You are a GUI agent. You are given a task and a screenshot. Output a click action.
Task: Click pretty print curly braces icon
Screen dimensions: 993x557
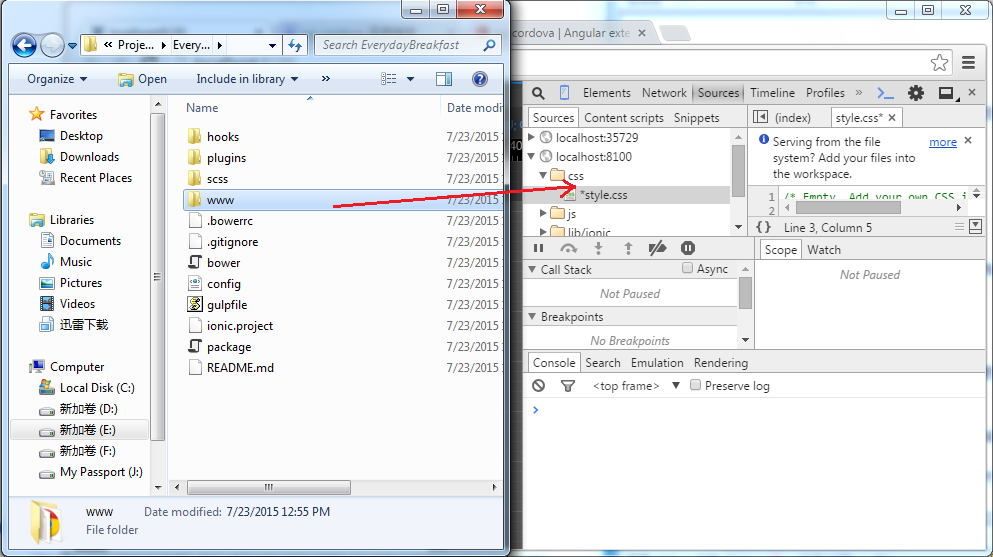[x=764, y=227]
